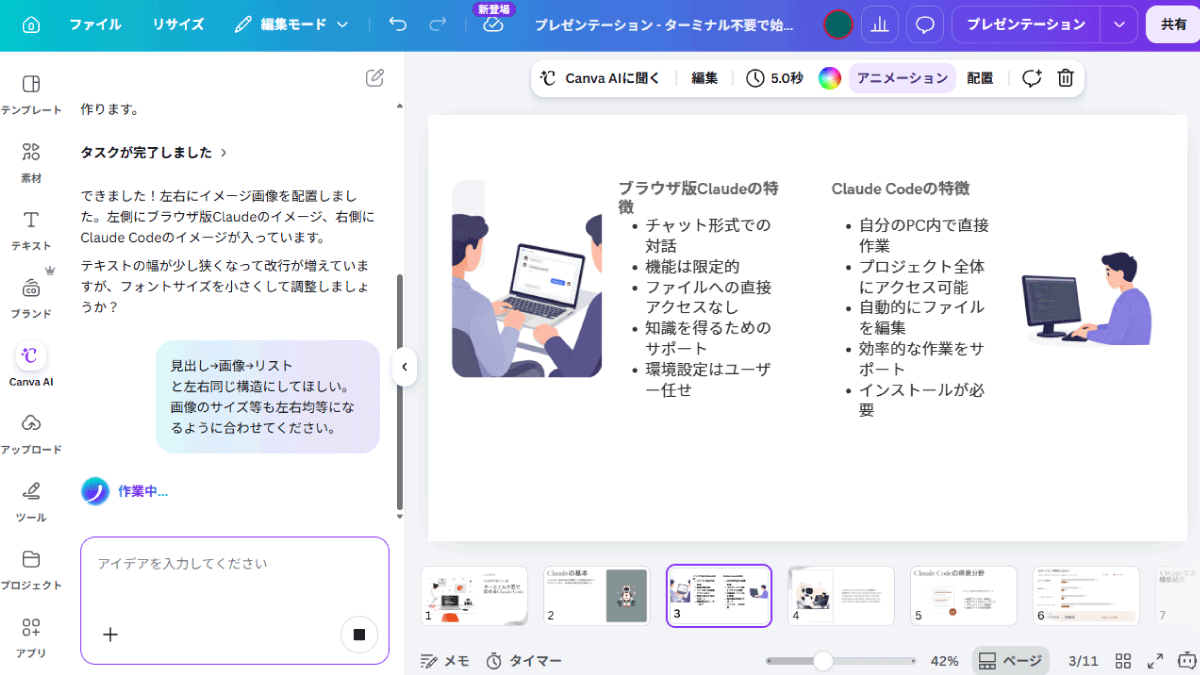Open the テキスト panel
1200x675 pixels.
(x=31, y=230)
